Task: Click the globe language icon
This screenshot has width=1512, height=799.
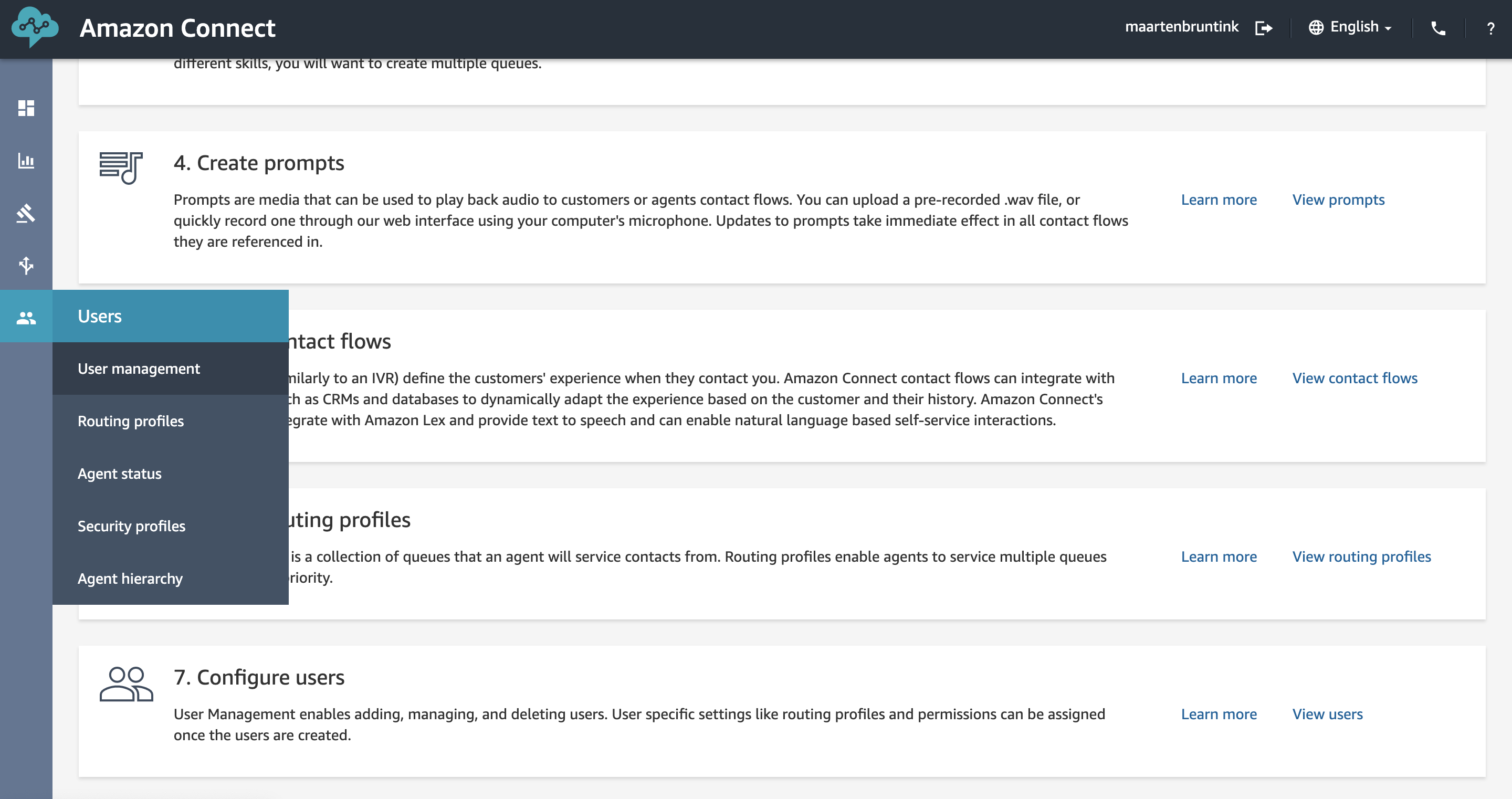Action: tap(1316, 28)
